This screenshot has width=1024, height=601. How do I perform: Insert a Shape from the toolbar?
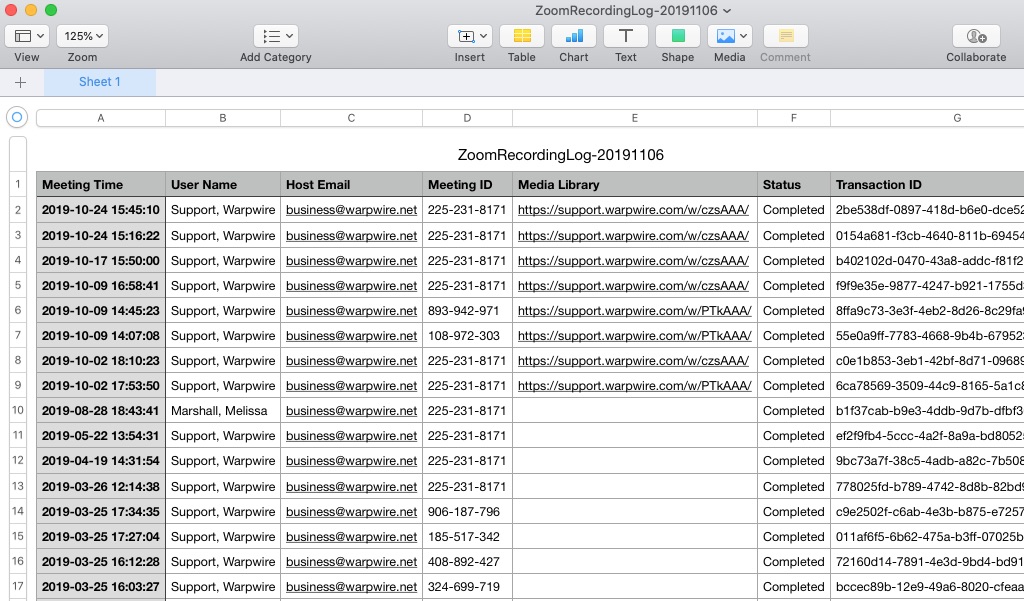point(678,36)
